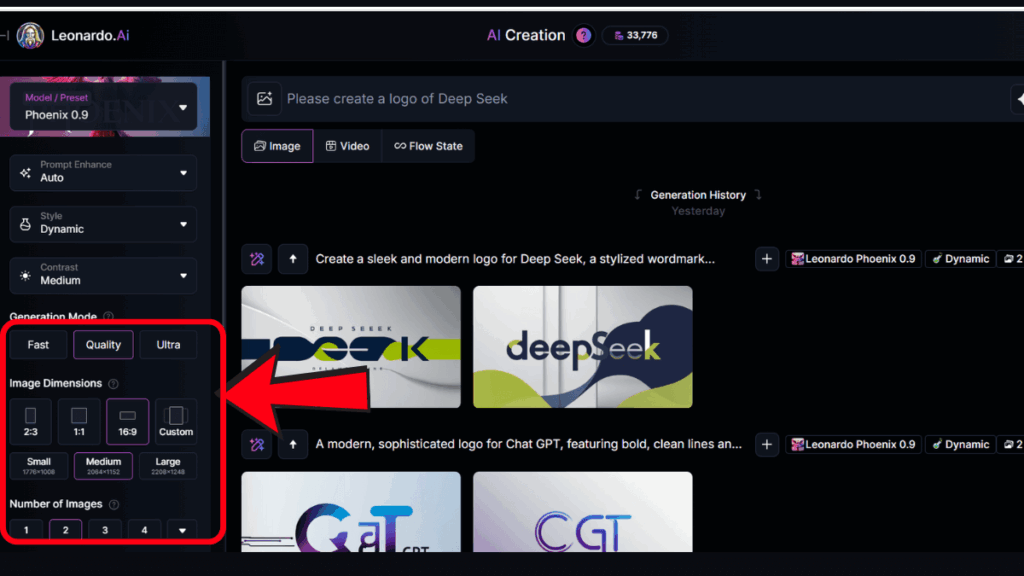Show help for Image Dimensions
Screen dimensions: 1024x576
pyautogui.click(x=113, y=384)
